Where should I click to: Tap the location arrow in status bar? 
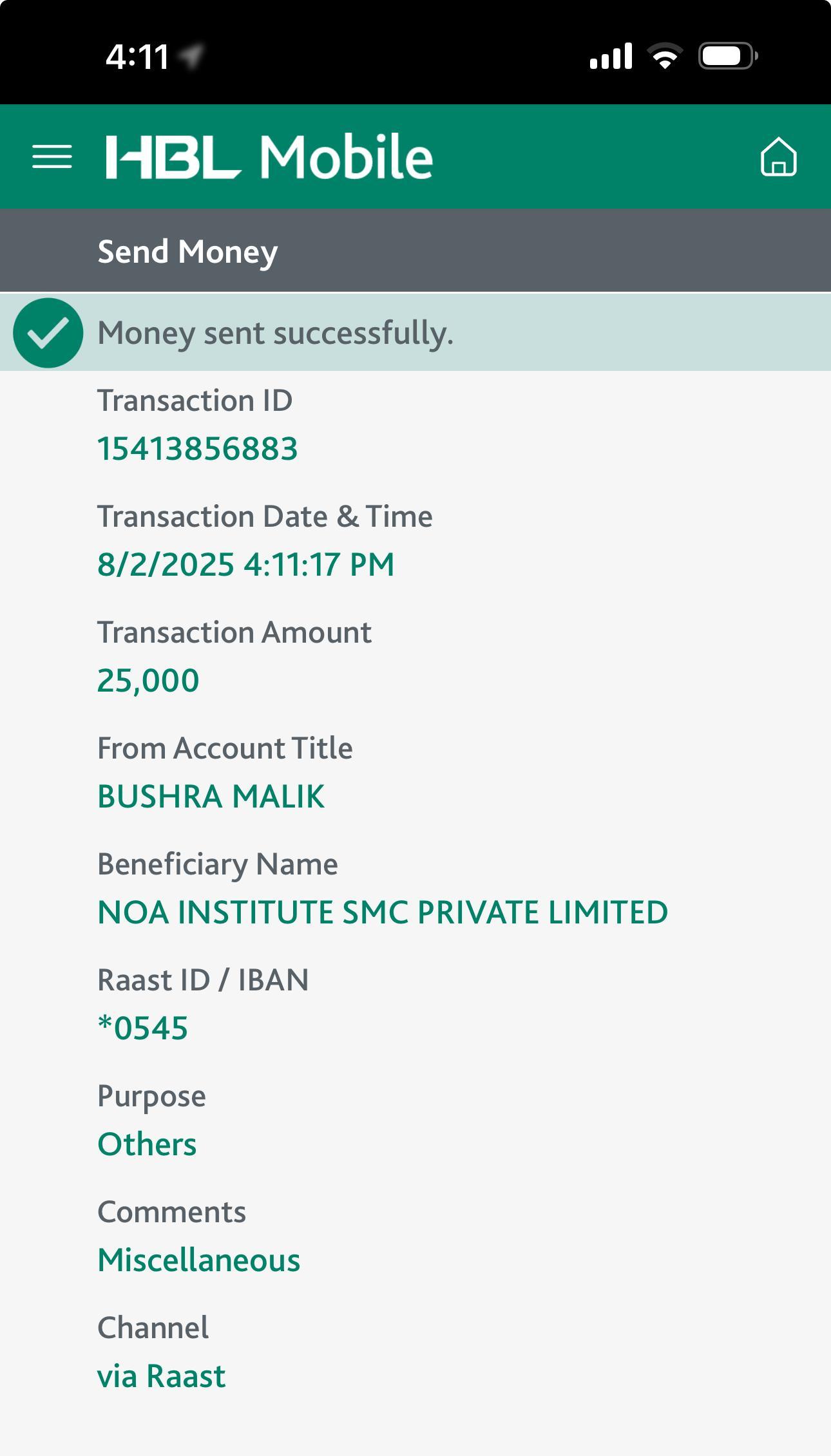point(192,57)
